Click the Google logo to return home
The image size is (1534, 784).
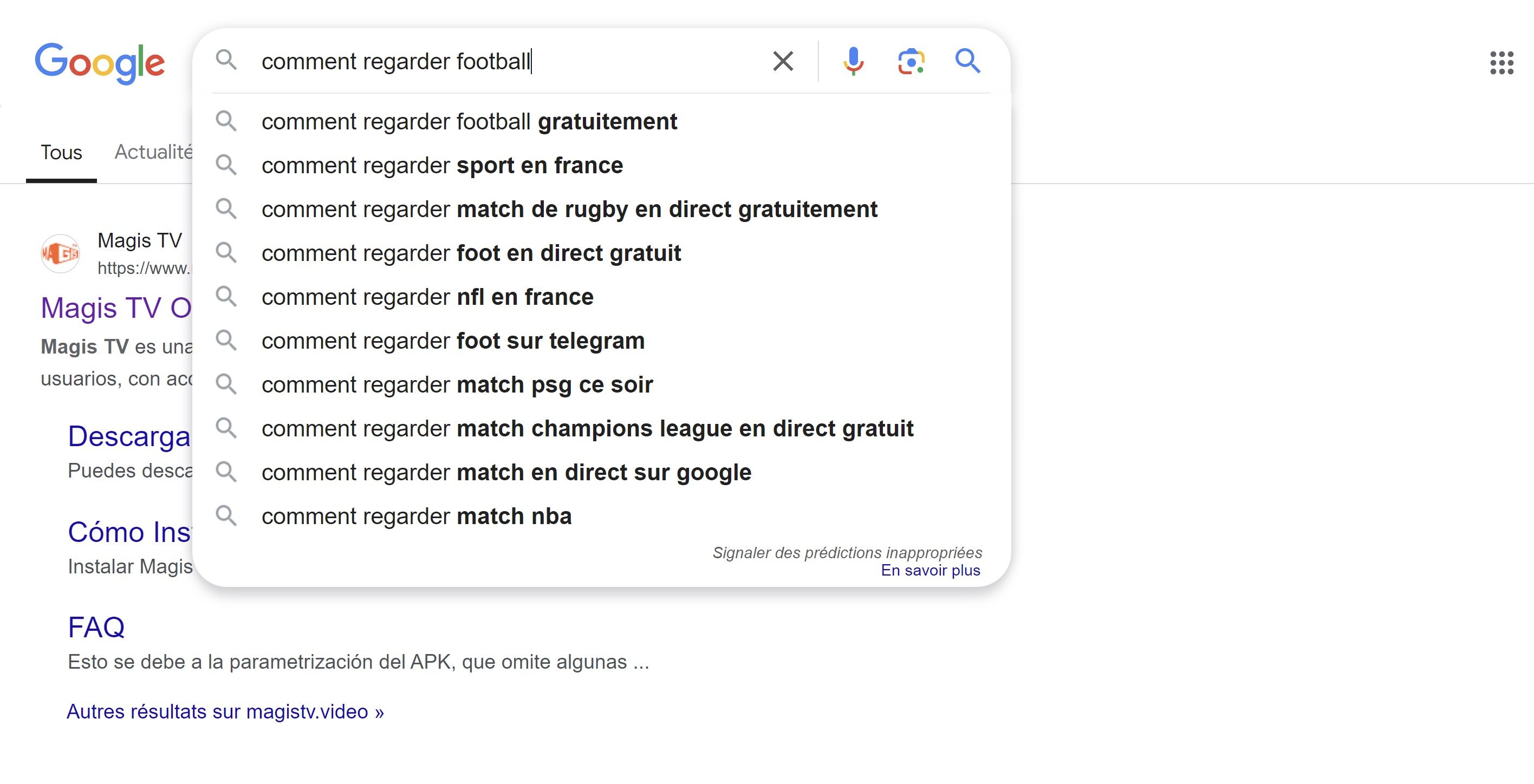point(100,62)
